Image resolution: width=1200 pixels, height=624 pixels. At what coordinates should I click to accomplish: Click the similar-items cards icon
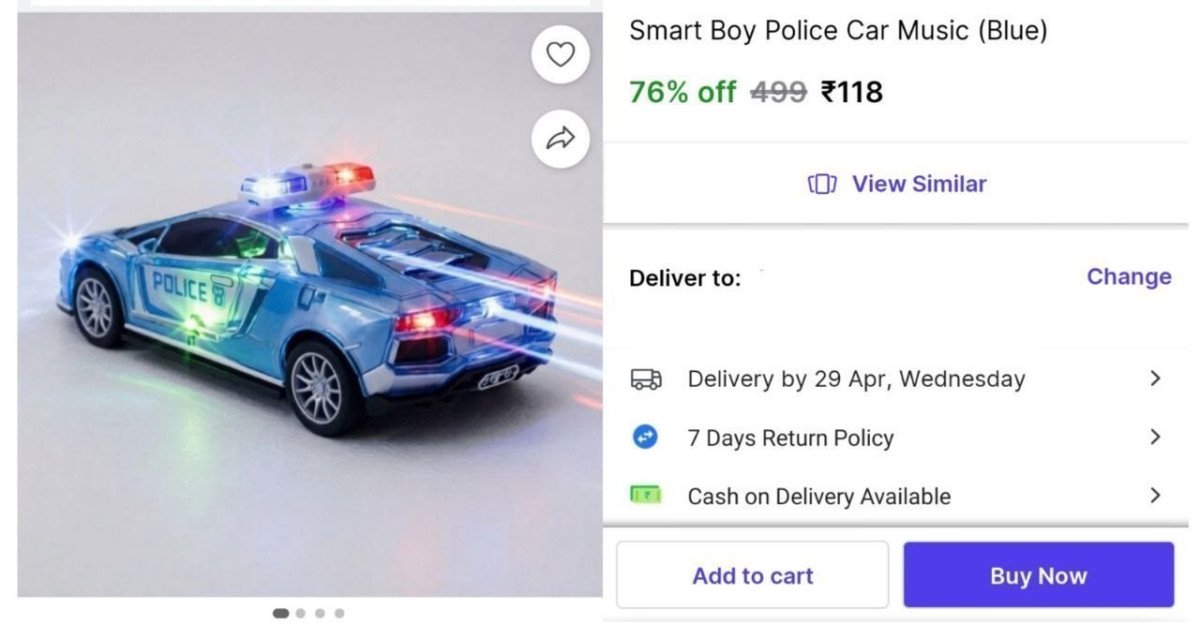(821, 184)
